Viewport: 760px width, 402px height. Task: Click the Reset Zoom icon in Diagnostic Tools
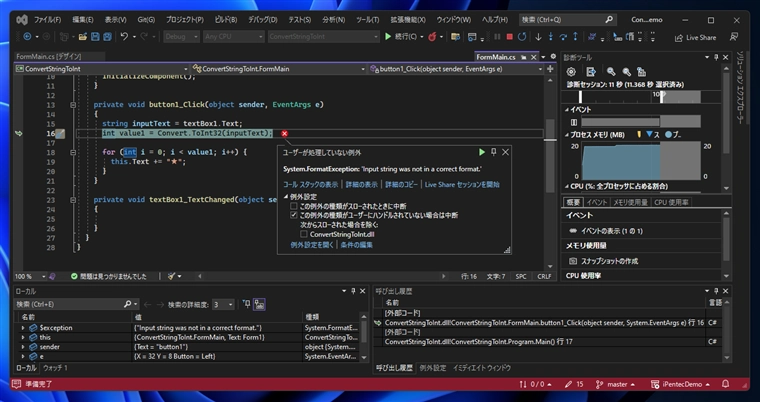pyautogui.click(x=641, y=72)
